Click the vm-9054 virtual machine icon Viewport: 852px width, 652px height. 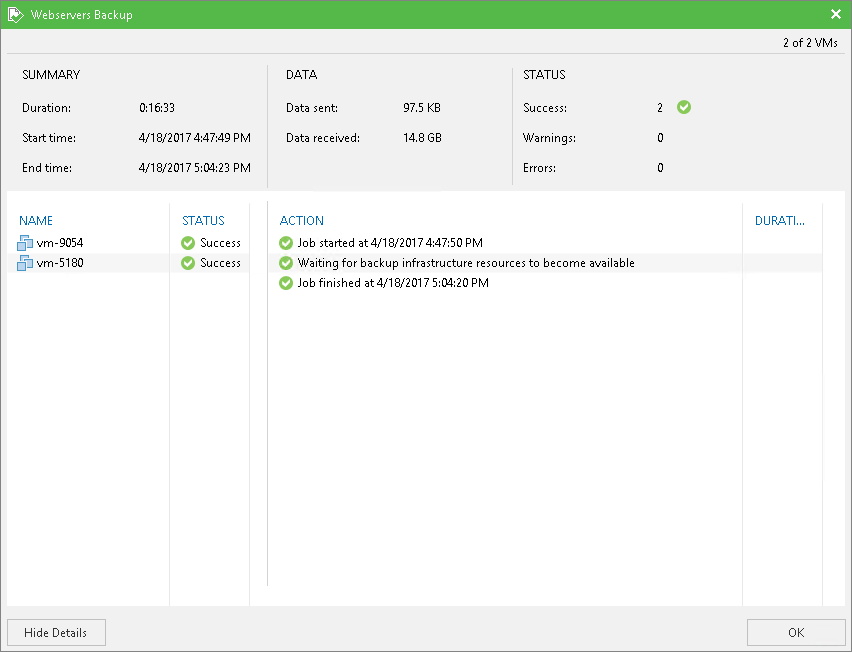(x=25, y=243)
